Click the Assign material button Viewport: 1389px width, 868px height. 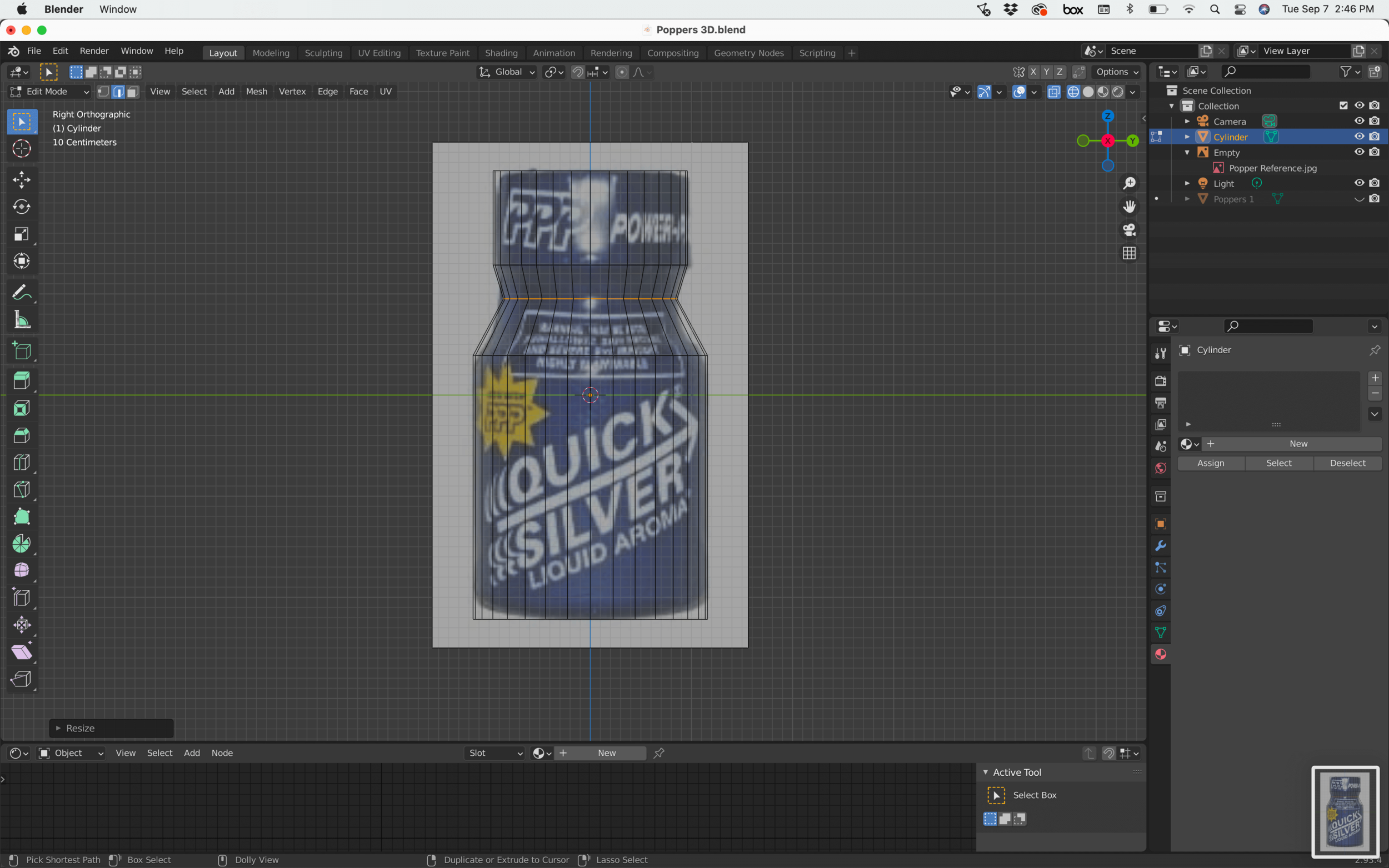coord(1211,463)
